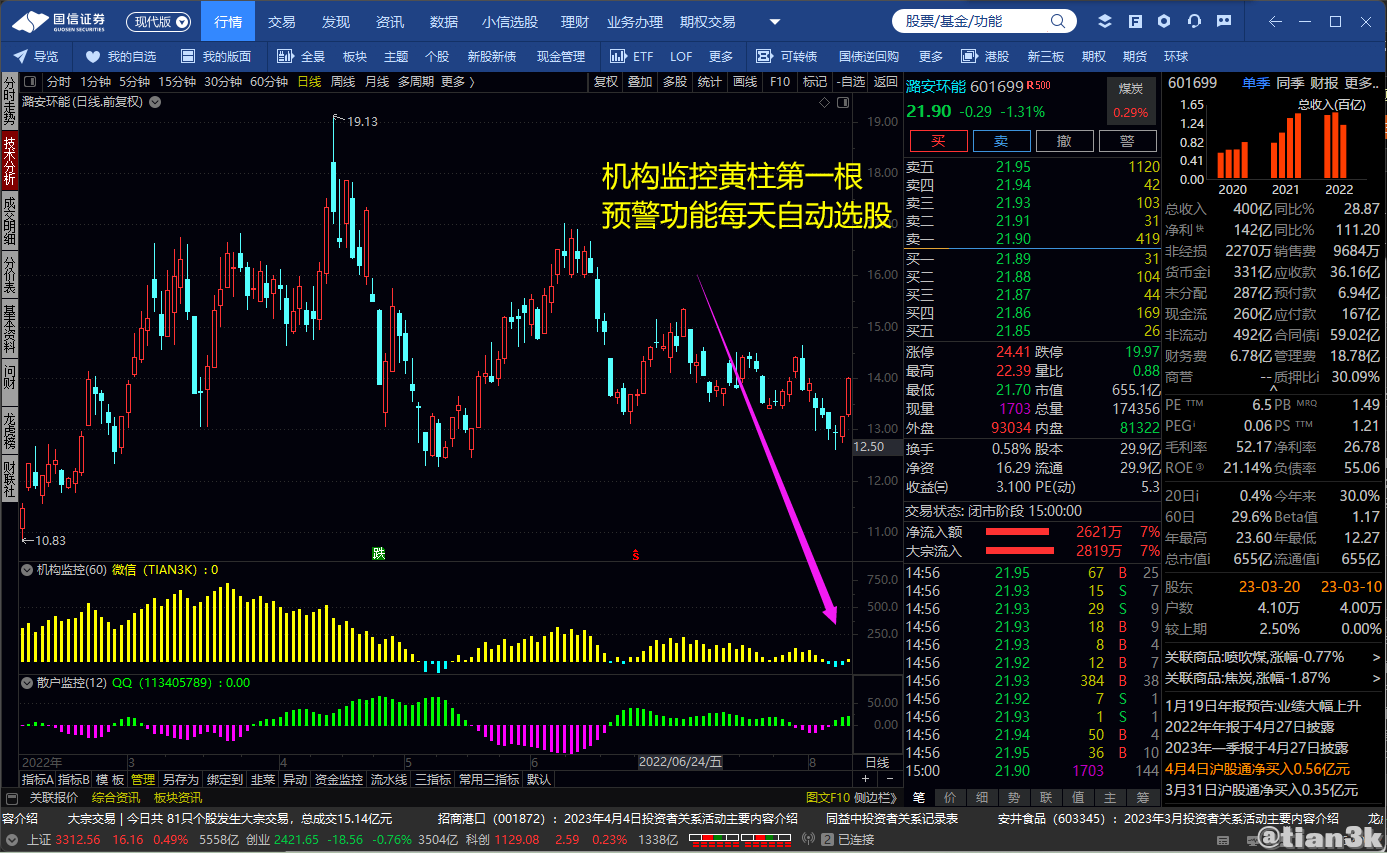The width and height of the screenshot is (1387, 853).
Task: Click the 返回 back button
Action: point(885,82)
